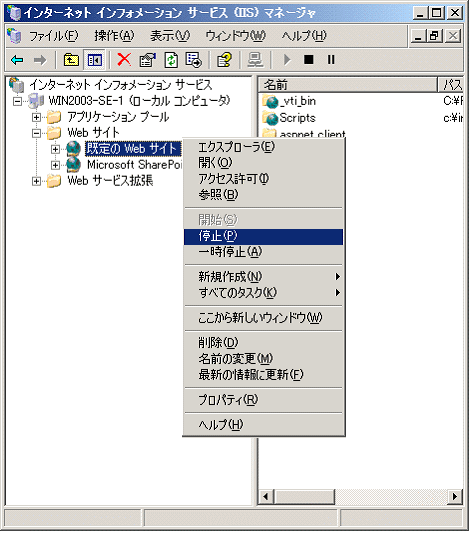Viewport: 471px width, 533px height.
Task: Expand the 既定の Web サイト node
Action: (x=55, y=149)
